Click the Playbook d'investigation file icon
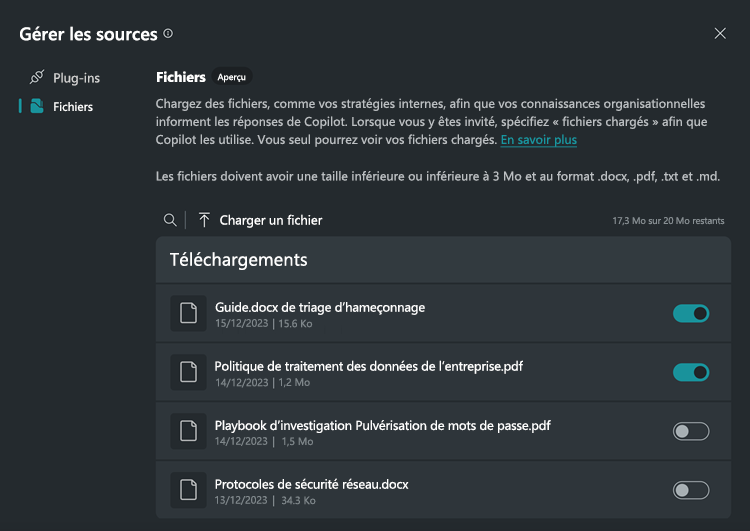The height and width of the screenshot is (531, 750). 188,432
